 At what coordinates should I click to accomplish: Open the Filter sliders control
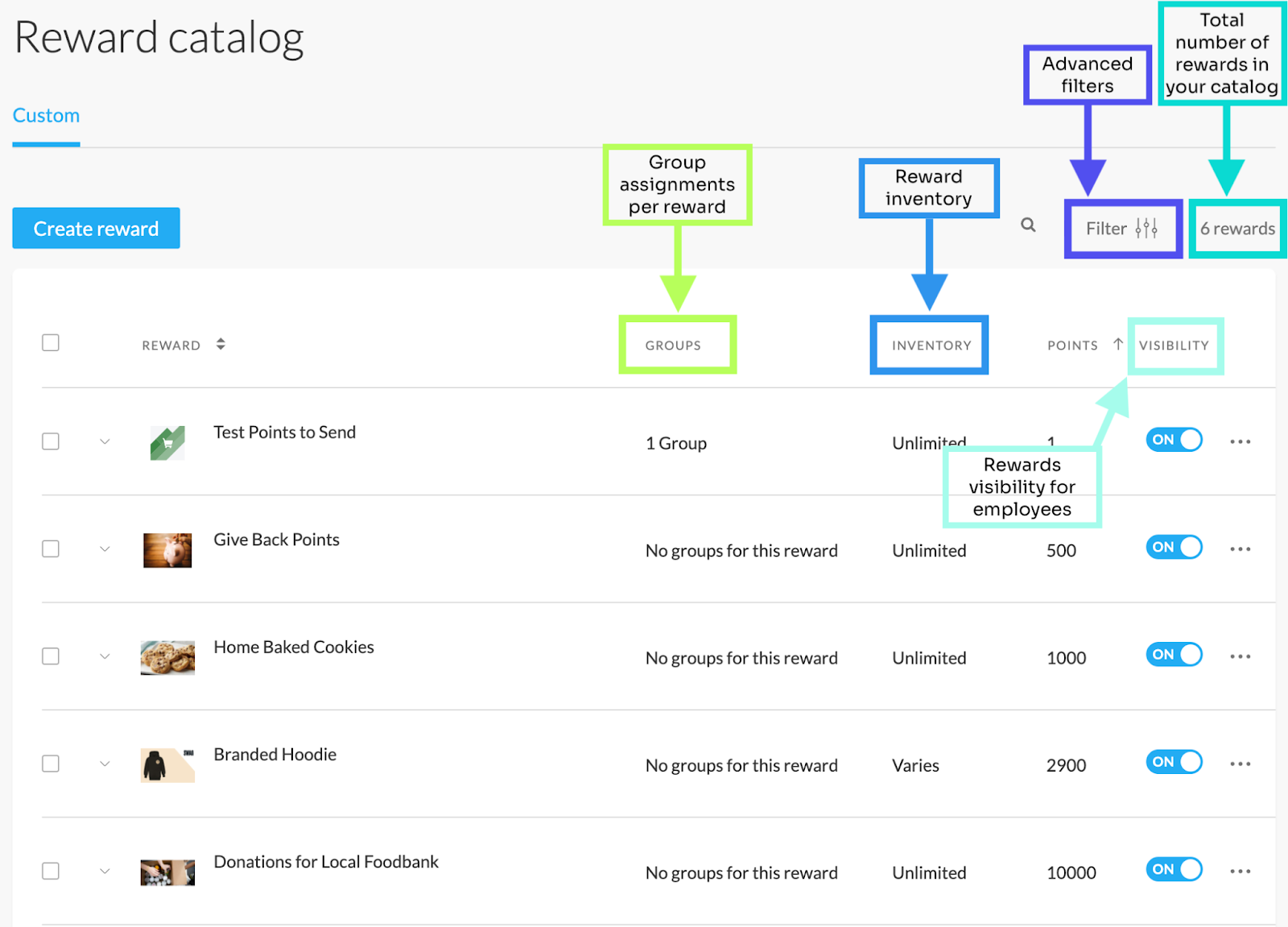(x=1122, y=229)
